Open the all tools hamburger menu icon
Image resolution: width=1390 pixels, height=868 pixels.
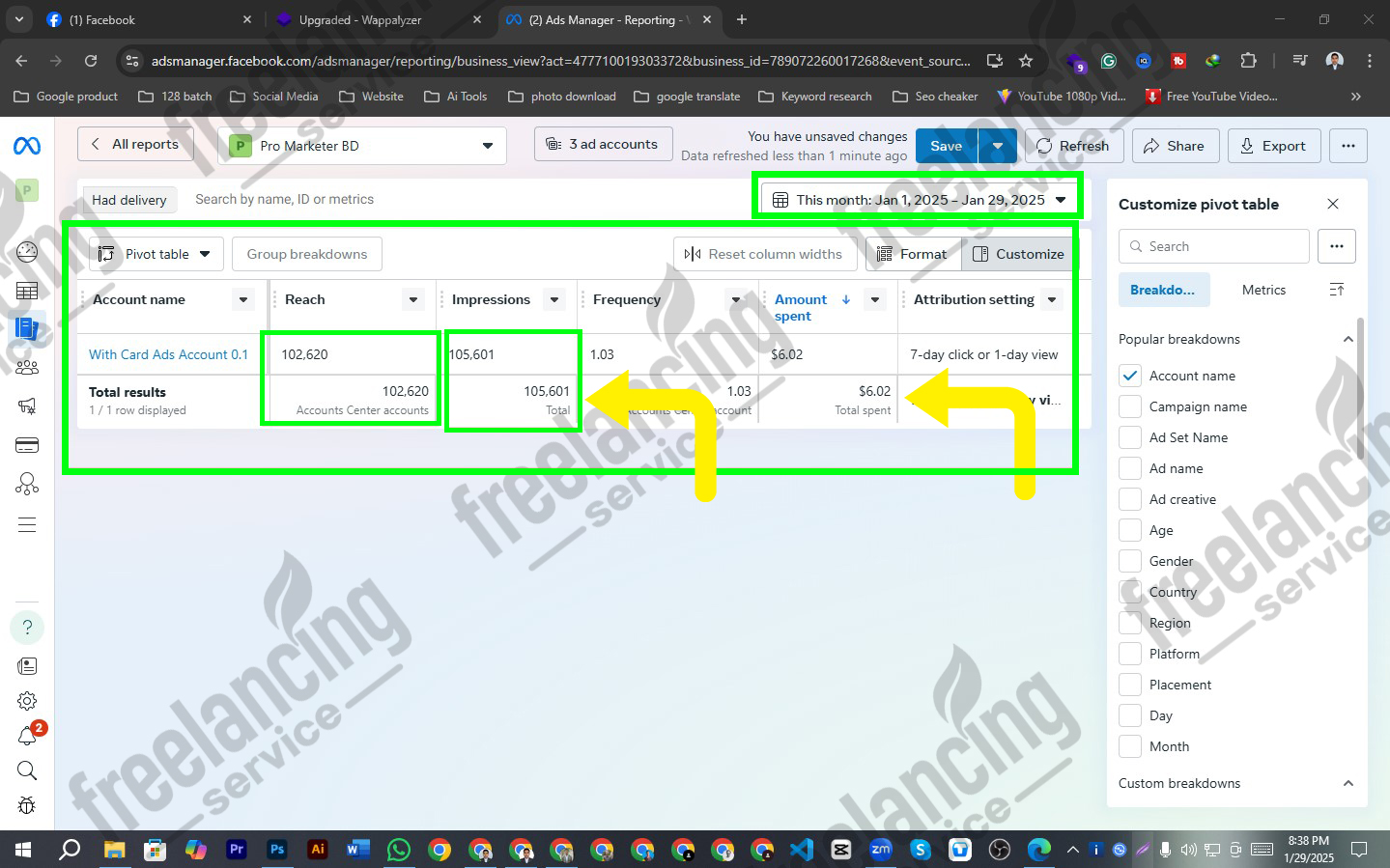pos(27,525)
